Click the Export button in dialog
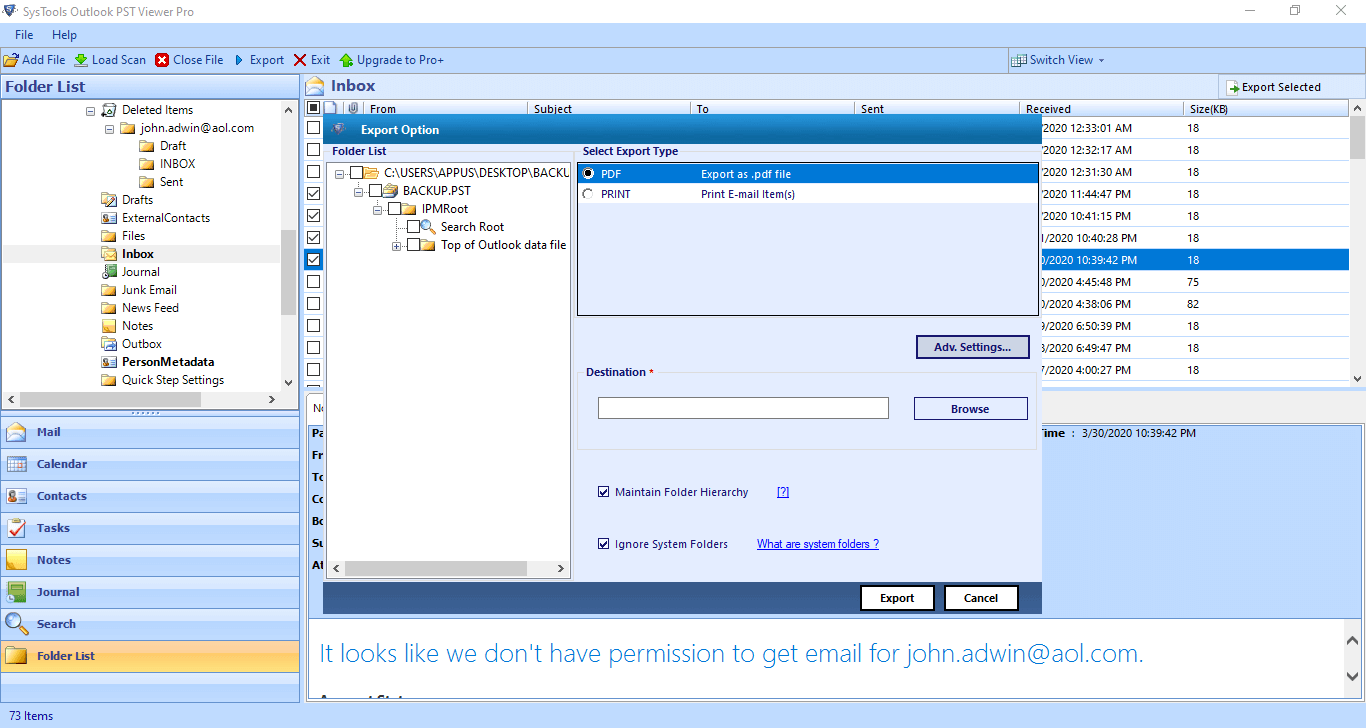Viewport: 1366px width, 728px height. point(897,598)
